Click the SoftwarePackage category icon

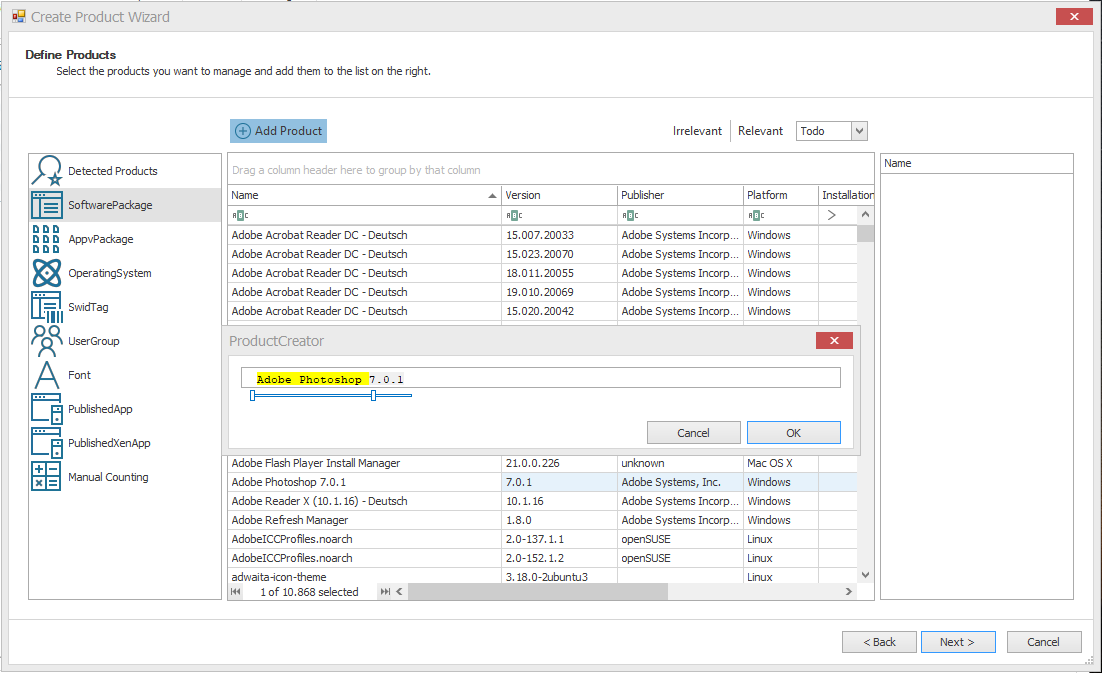click(x=47, y=205)
